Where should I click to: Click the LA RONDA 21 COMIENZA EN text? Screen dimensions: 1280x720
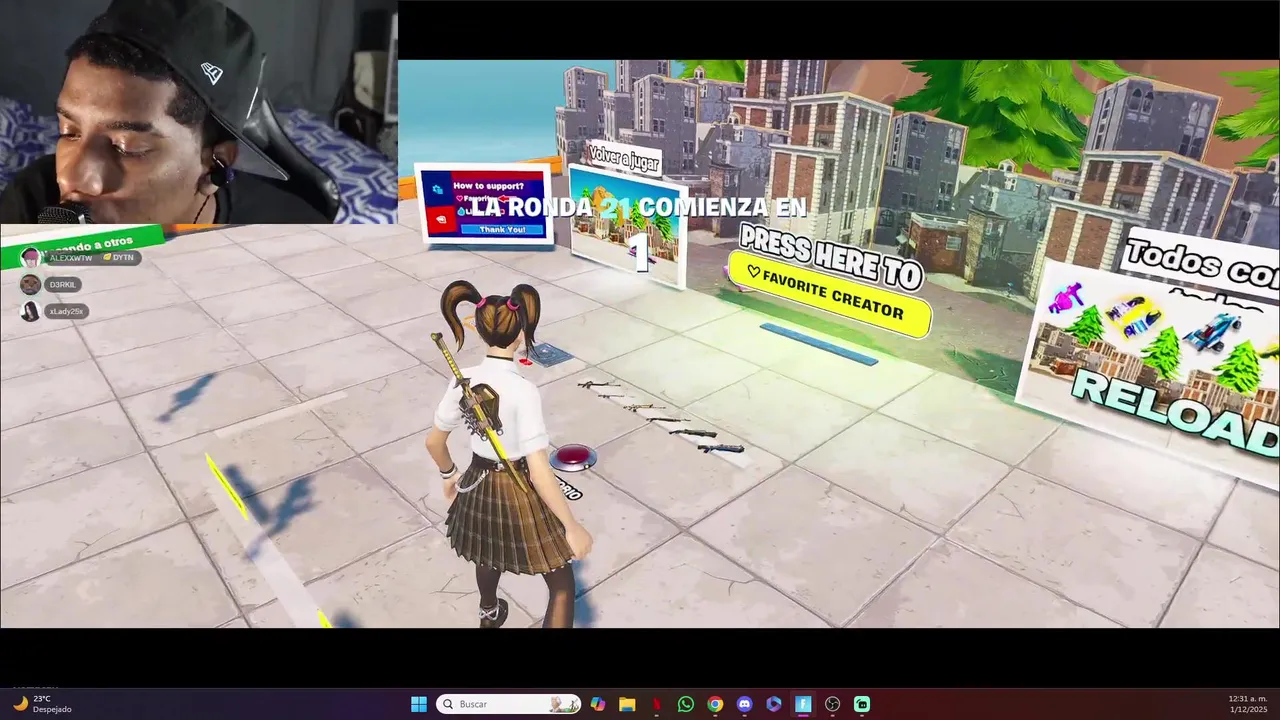(x=638, y=207)
